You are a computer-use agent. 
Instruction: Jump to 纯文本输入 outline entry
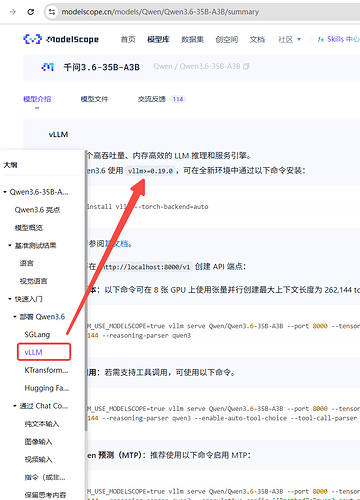click(x=42, y=424)
